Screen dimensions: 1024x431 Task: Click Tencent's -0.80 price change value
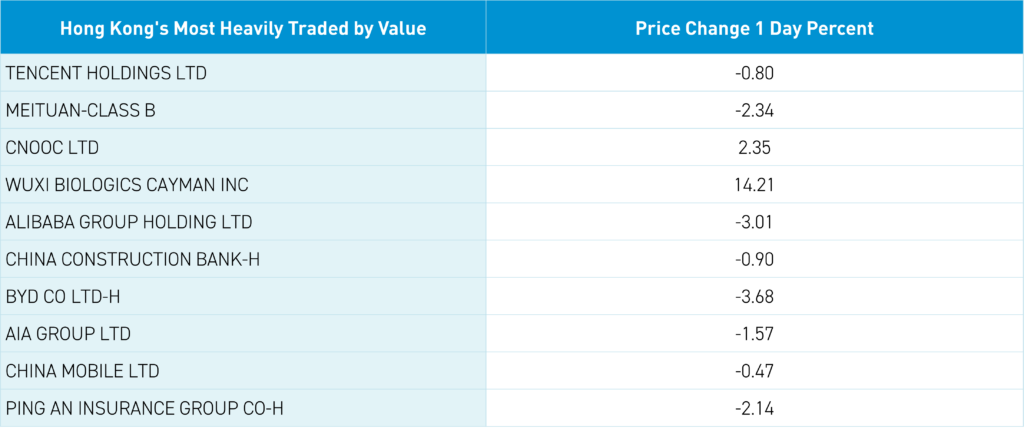754,73
